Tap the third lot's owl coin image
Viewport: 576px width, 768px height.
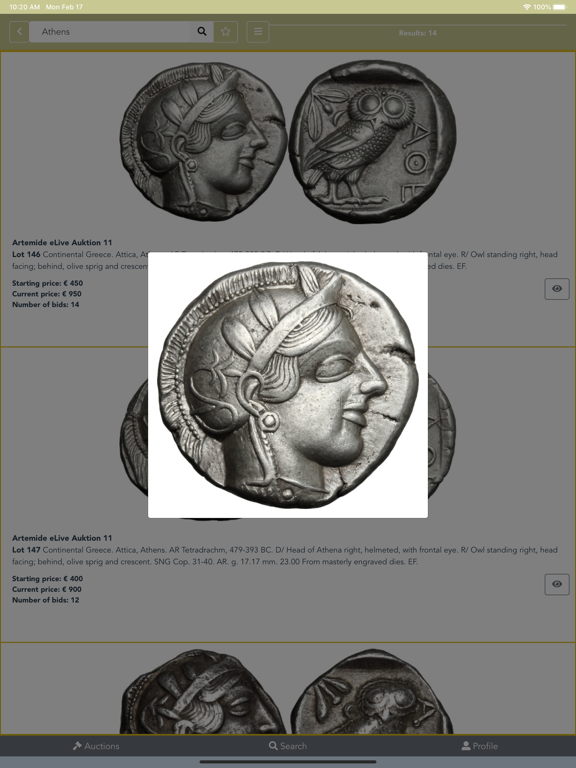click(x=372, y=692)
